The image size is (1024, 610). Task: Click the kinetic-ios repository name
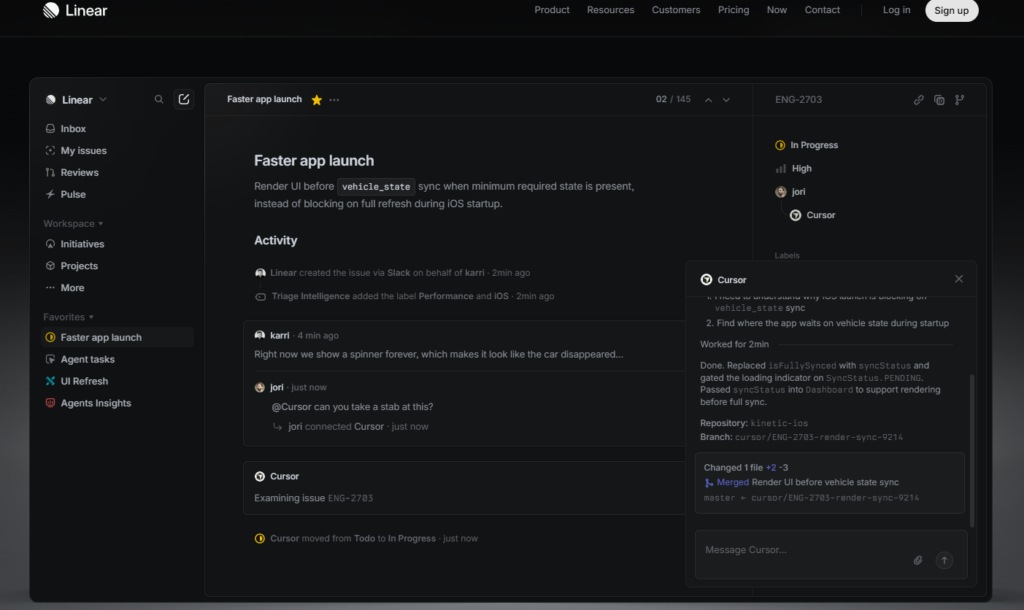tap(779, 423)
